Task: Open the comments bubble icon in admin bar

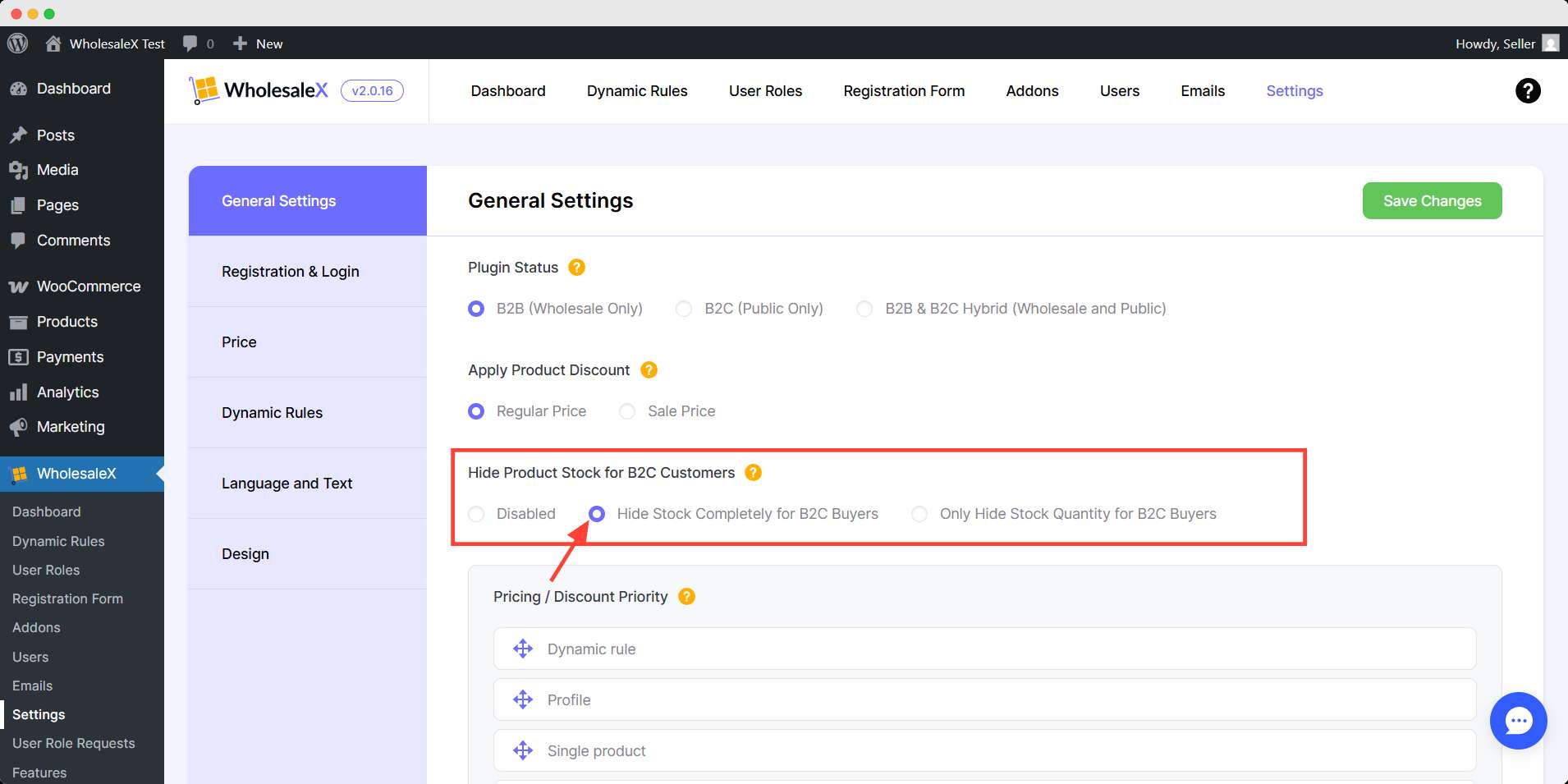Action: pos(190,44)
